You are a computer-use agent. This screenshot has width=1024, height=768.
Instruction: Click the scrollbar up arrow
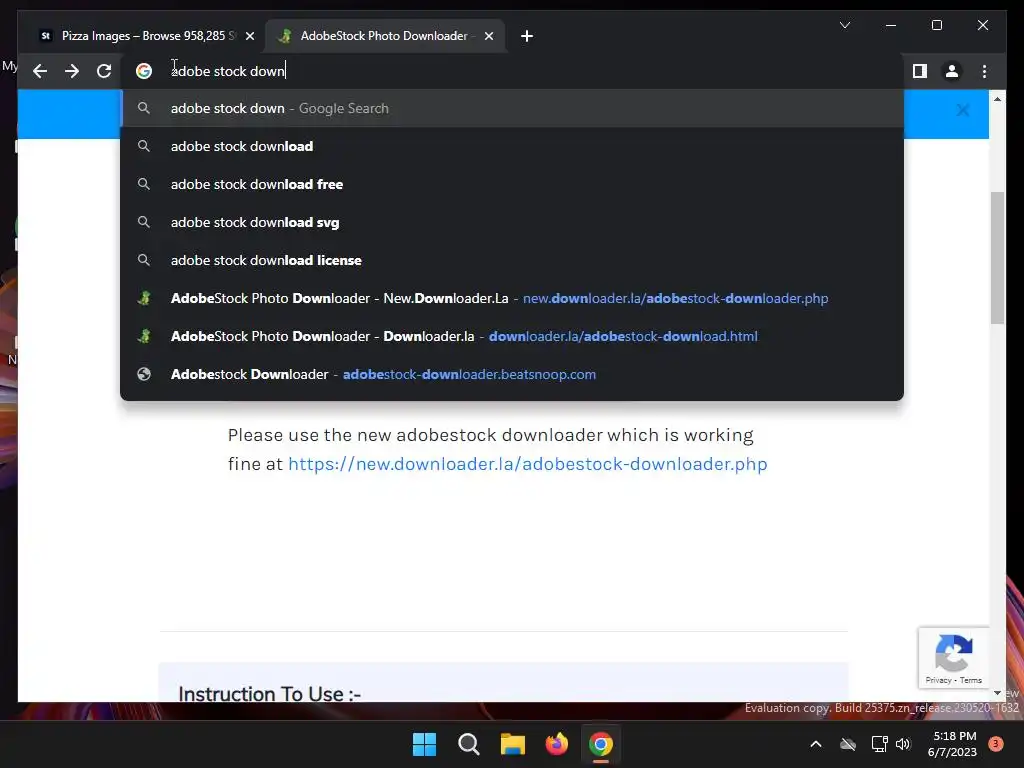[x=997, y=99]
